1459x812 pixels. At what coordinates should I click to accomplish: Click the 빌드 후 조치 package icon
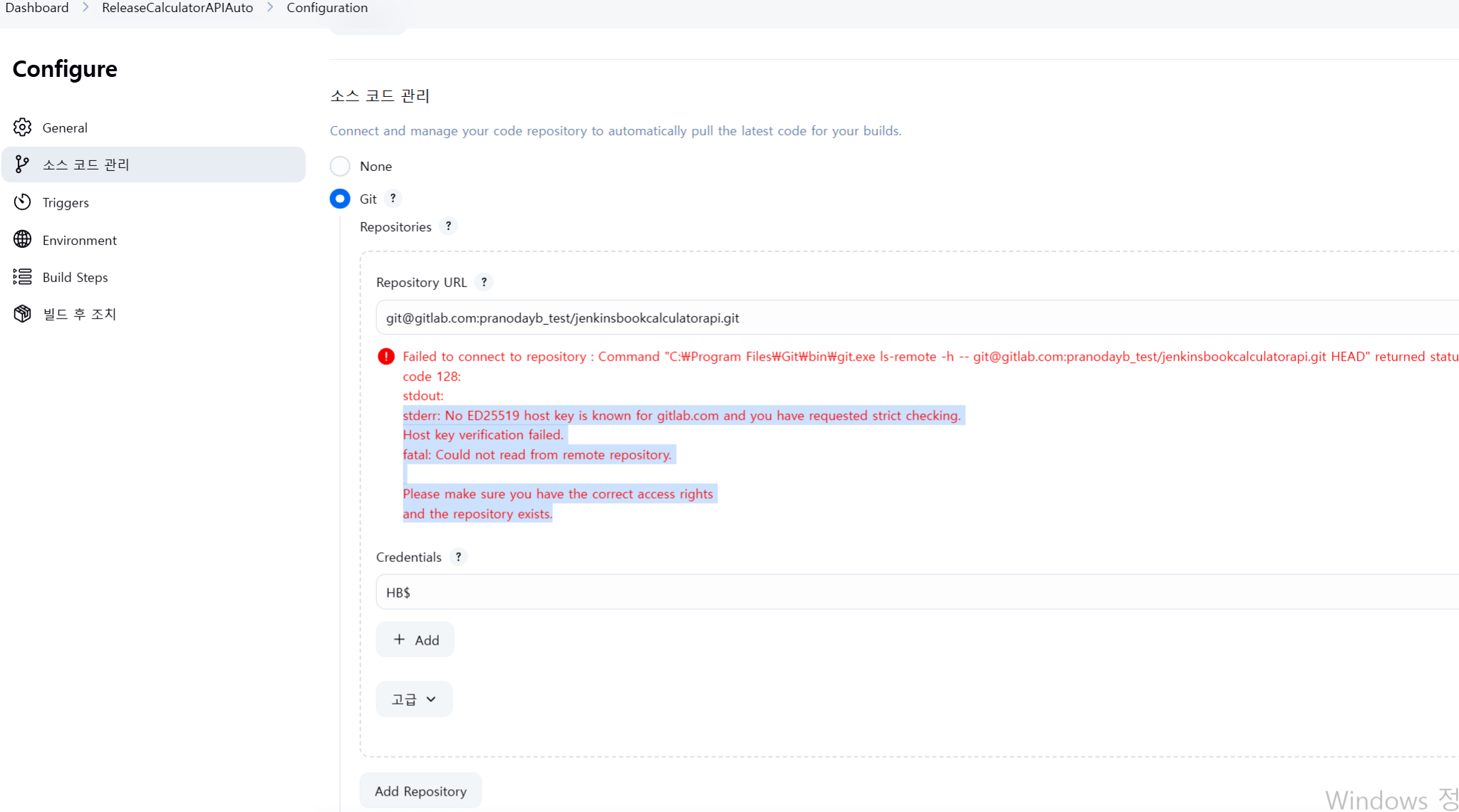tap(22, 313)
